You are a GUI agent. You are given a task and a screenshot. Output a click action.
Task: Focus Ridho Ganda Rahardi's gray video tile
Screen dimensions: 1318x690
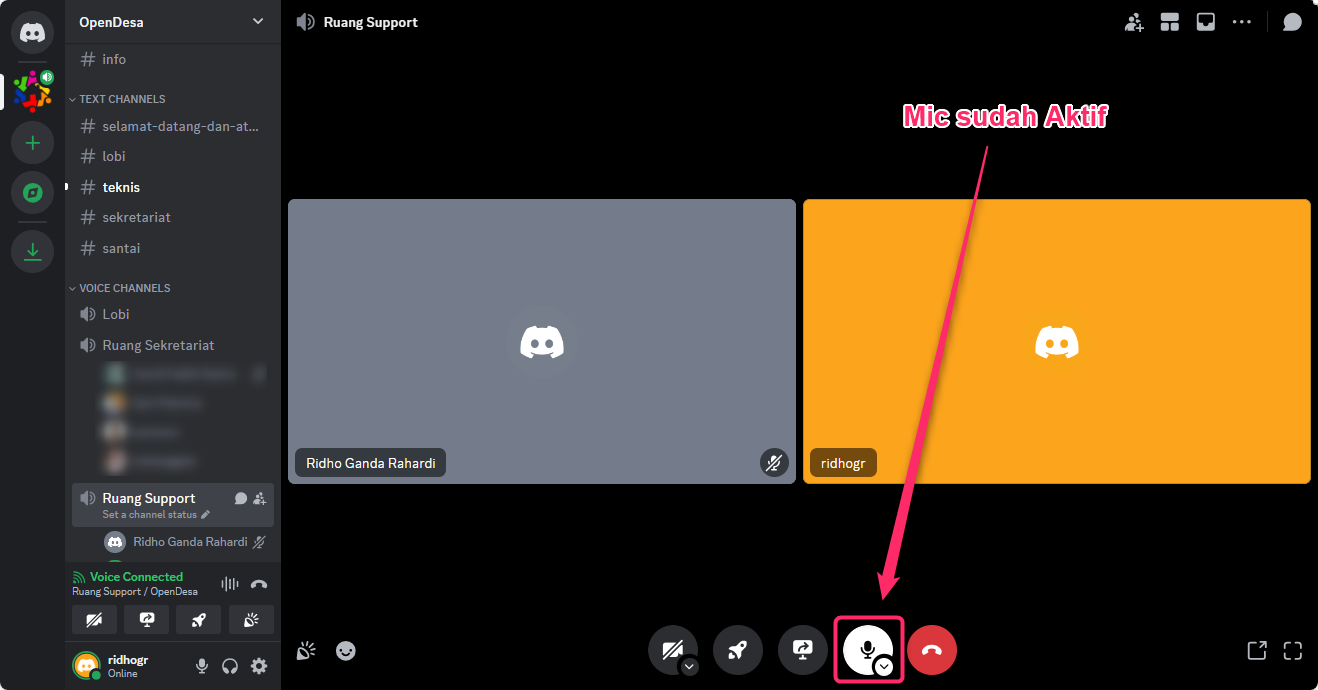[542, 341]
